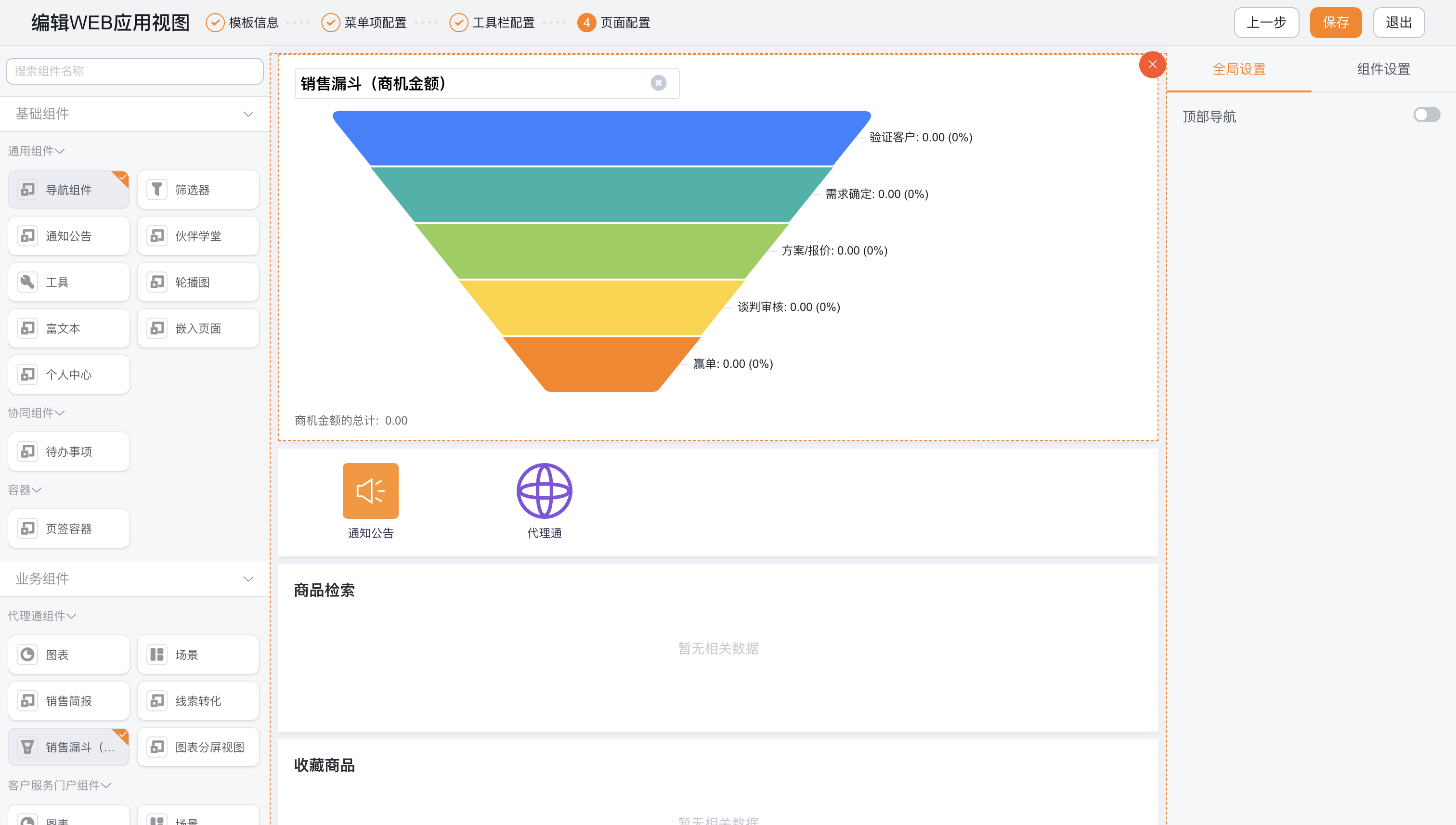
Task: Click the 上一步 button
Action: 1266,23
